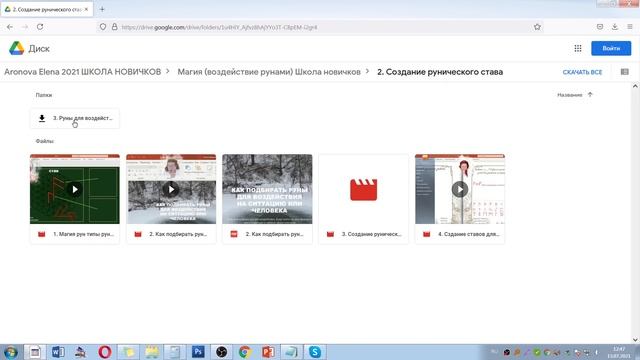The width and height of the screenshot is (640, 360).
Task: Click the browser forward arrow
Action: [x=25, y=27]
